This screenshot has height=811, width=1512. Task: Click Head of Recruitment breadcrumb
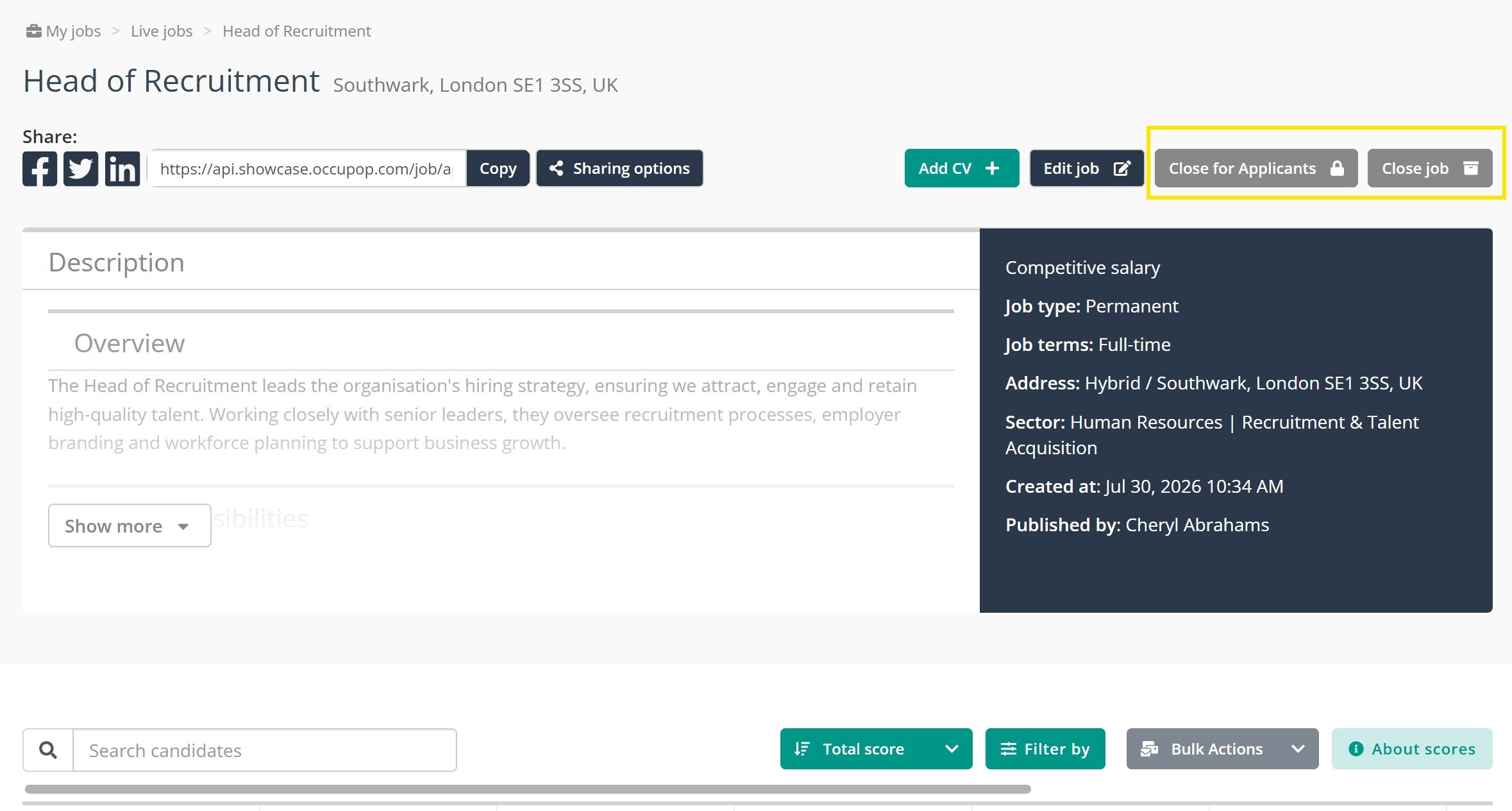297,31
